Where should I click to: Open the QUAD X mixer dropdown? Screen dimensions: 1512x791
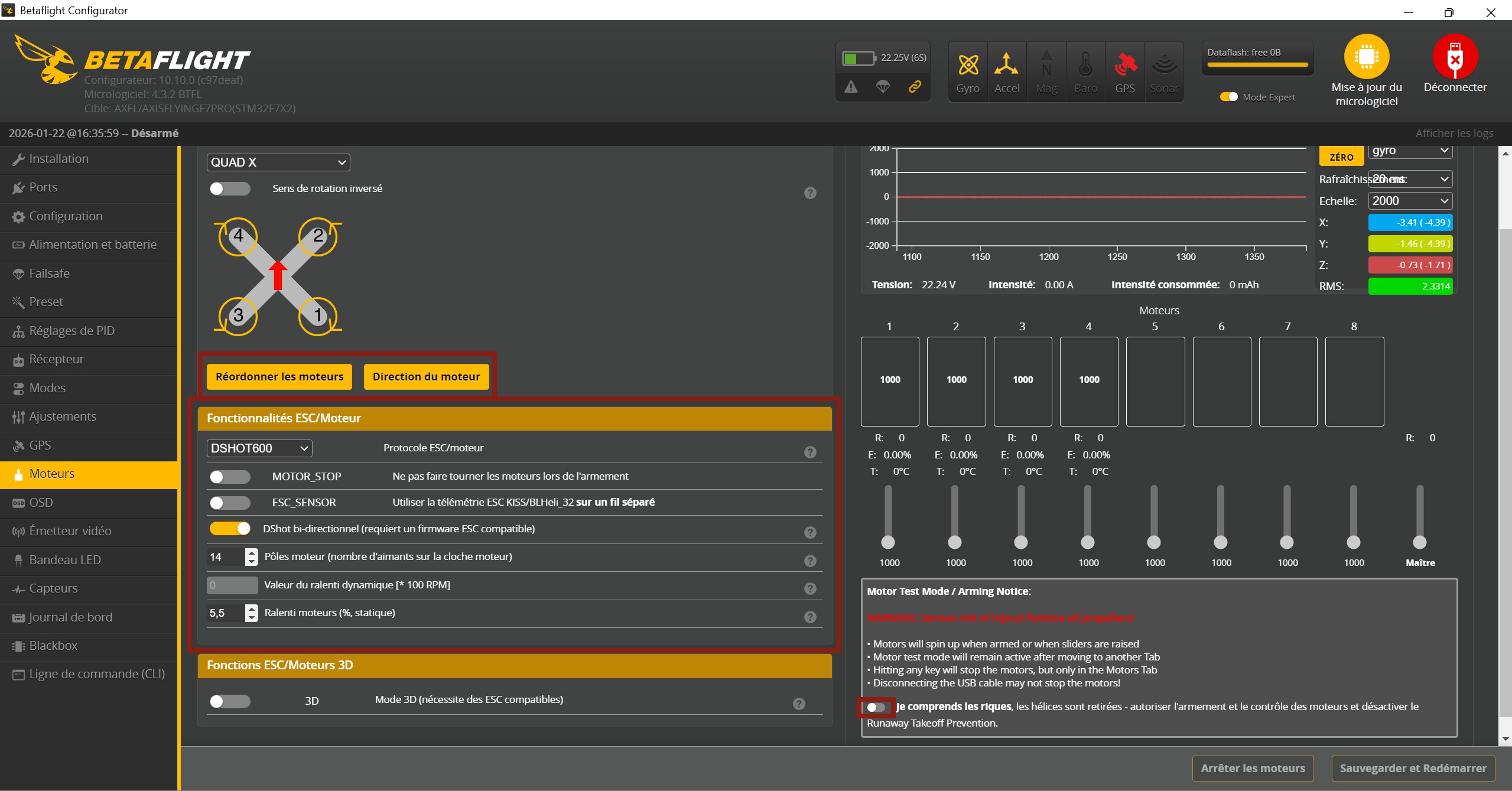tap(278, 162)
